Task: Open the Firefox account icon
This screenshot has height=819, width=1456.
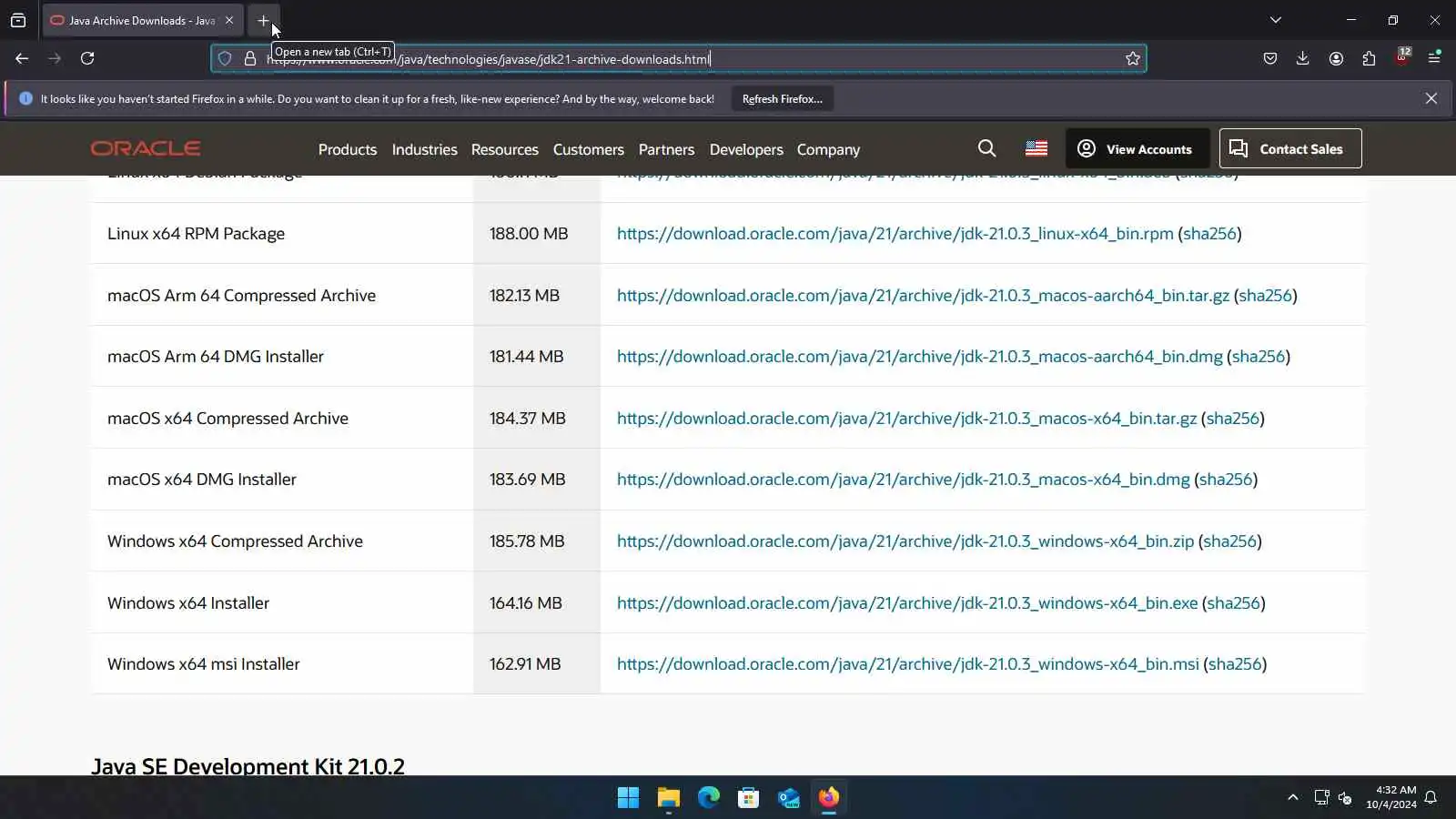Action: pos(1336,58)
